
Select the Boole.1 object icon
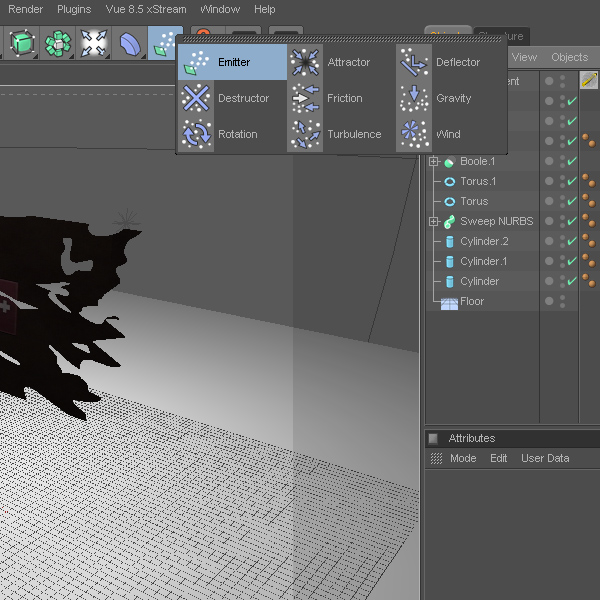point(450,162)
